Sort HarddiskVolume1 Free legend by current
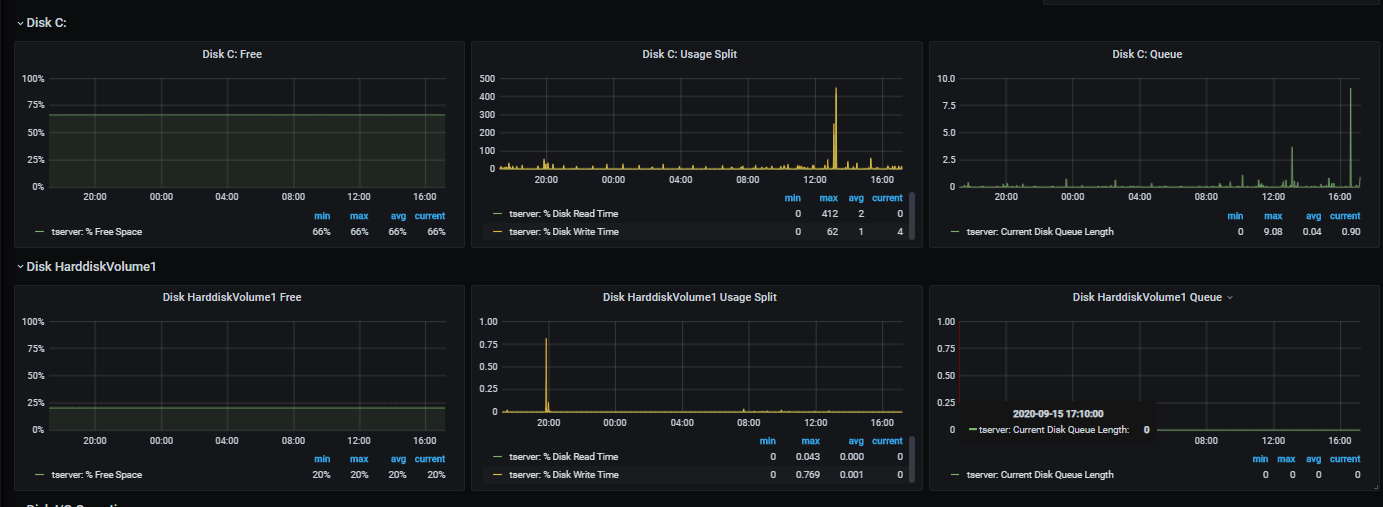 point(430,459)
